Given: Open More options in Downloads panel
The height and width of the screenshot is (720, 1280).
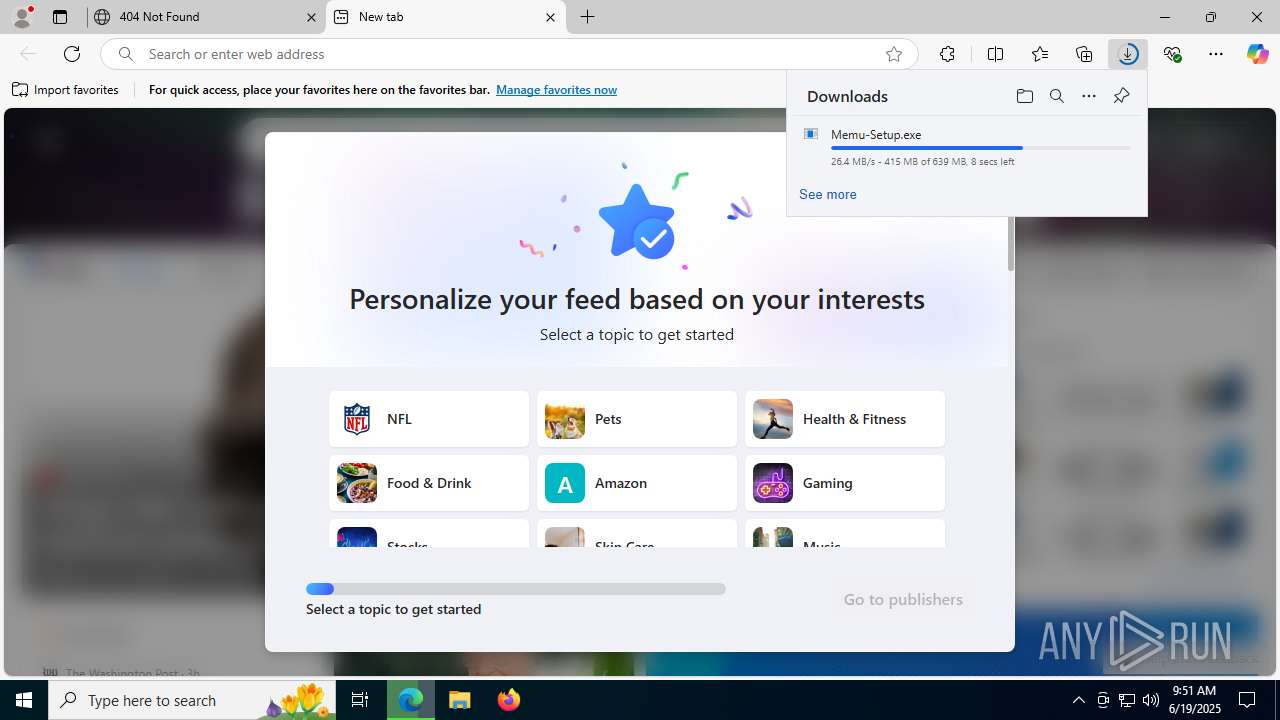Looking at the screenshot, I should pyautogui.click(x=1089, y=96).
